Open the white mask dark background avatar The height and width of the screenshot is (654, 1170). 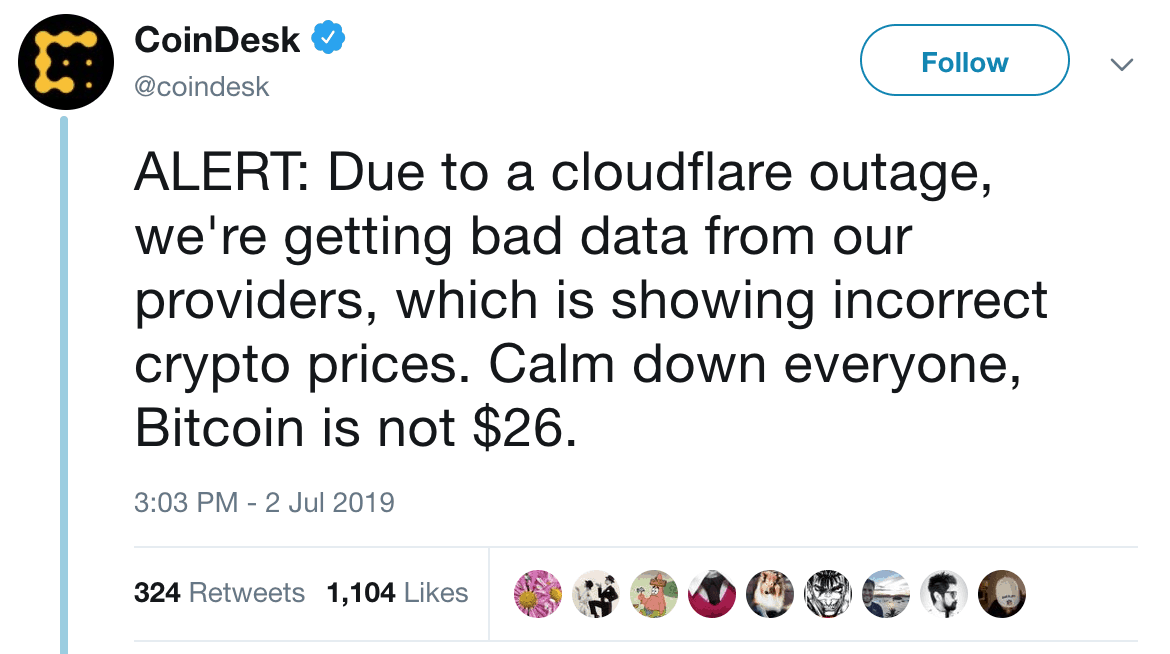(x=1002, y=594)
